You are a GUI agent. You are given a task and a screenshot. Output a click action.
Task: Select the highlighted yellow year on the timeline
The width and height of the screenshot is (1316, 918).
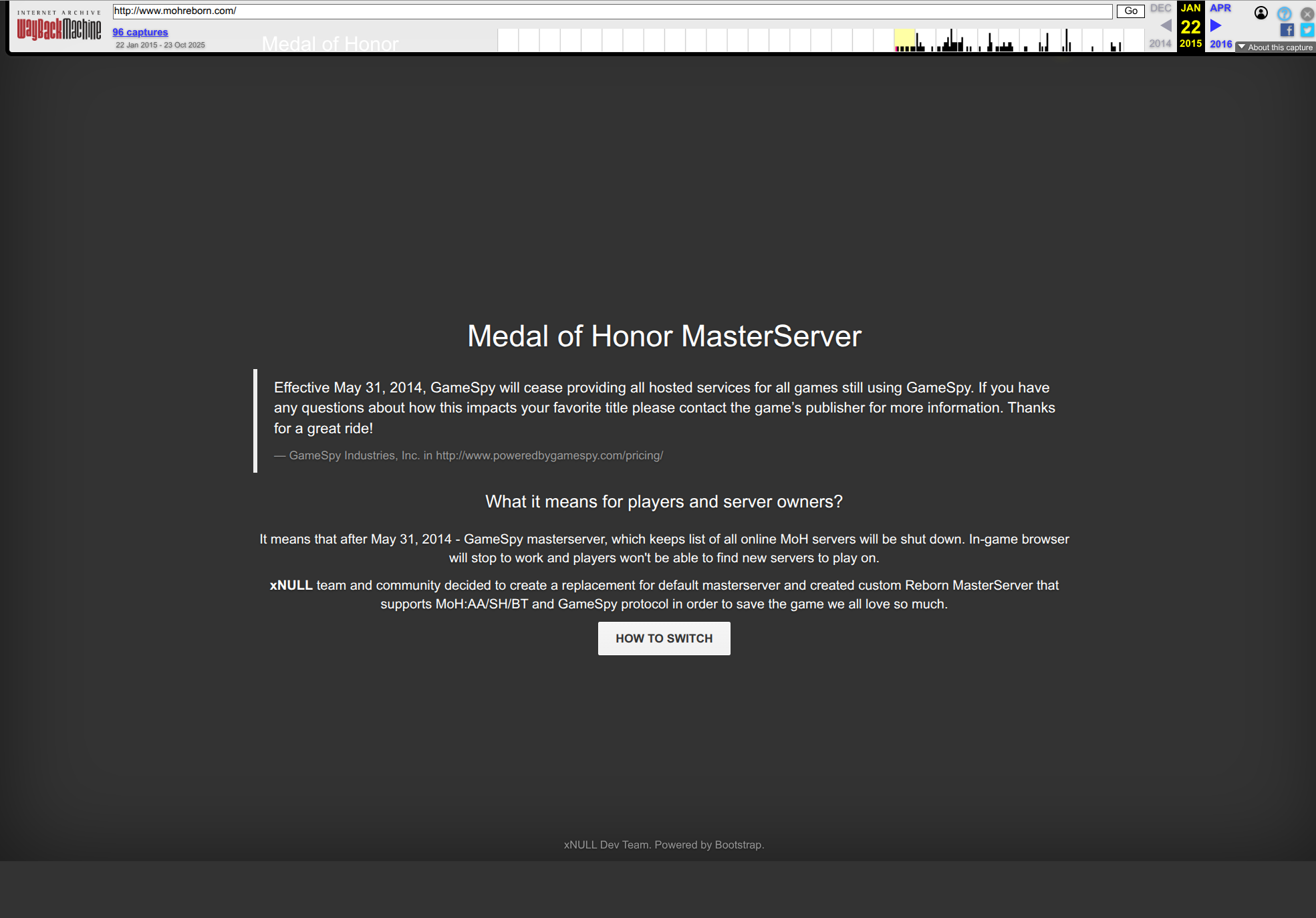[x=904, y=40]
